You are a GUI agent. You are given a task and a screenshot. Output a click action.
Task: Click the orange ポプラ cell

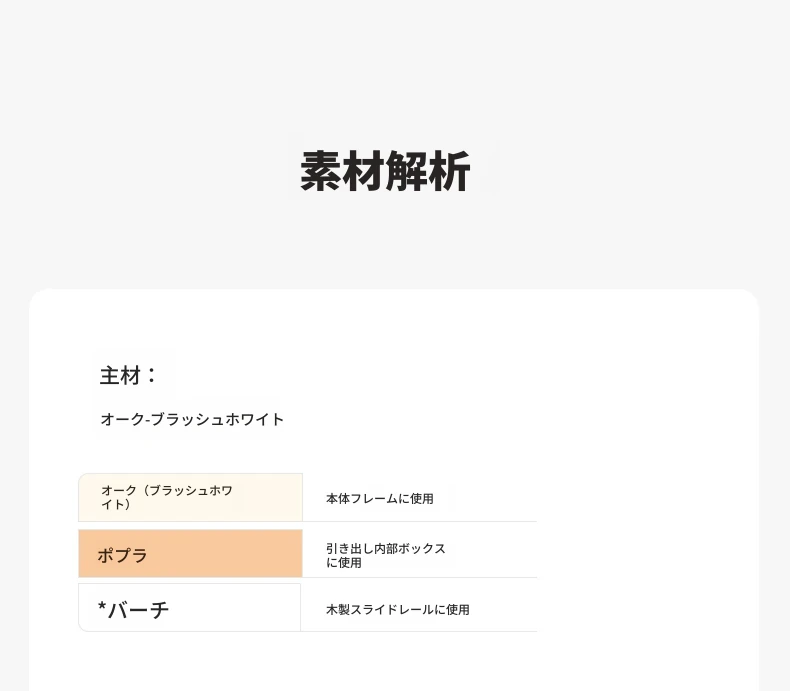(x=190, y=554)
